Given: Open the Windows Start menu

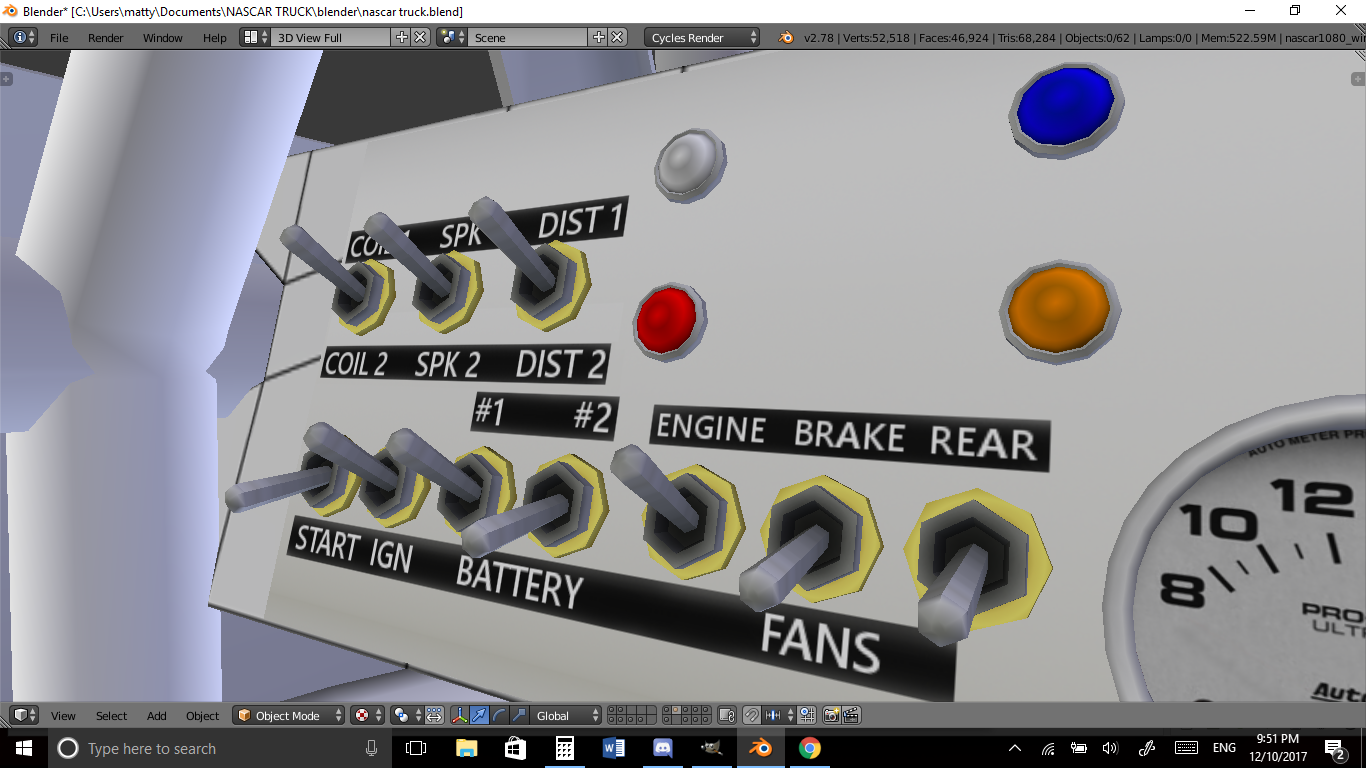Looking at the screenshot, I should (x=23, y=748).
